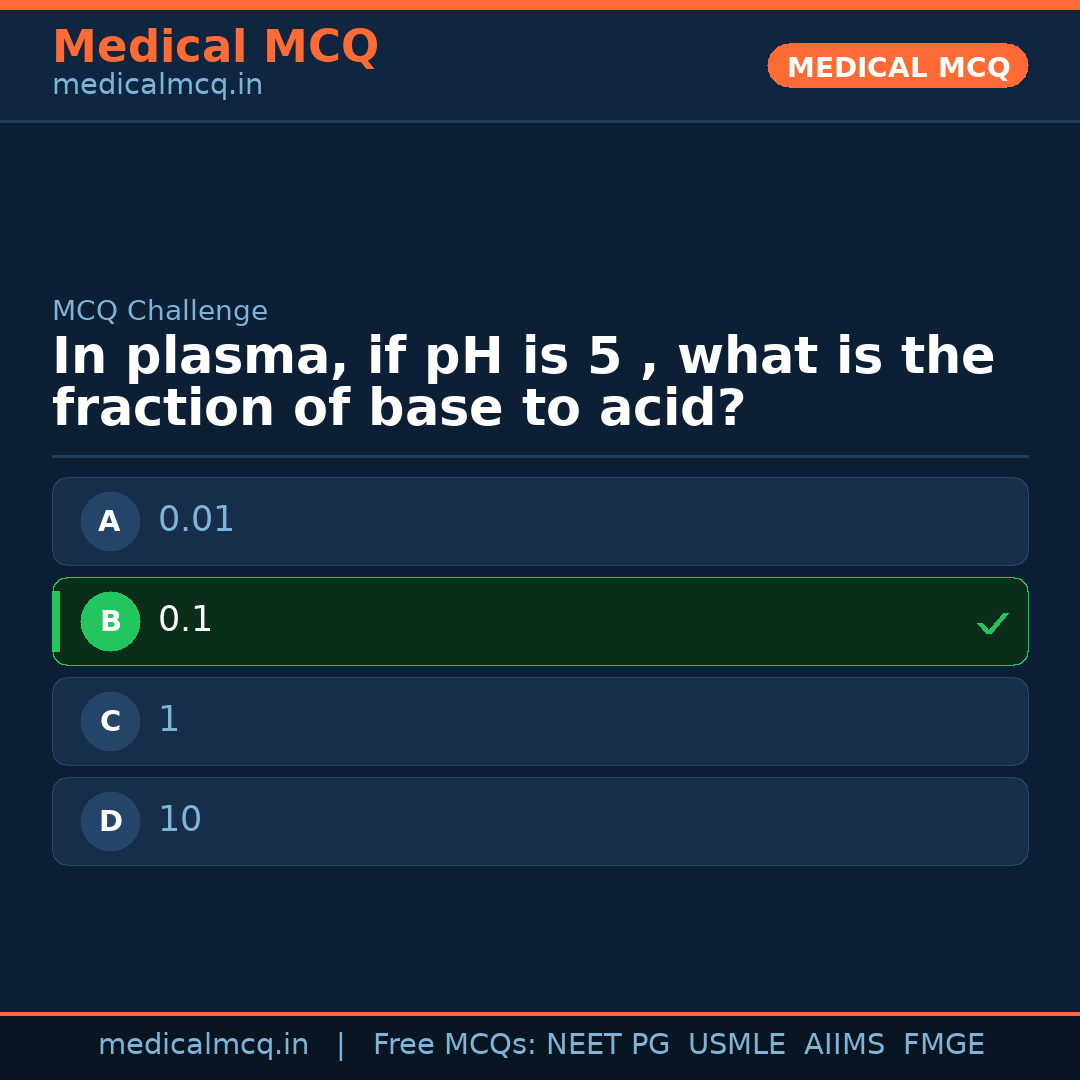Click the highlighted answer text 0.1
The image size is (1080, 1080).
(x=185, y=620)
